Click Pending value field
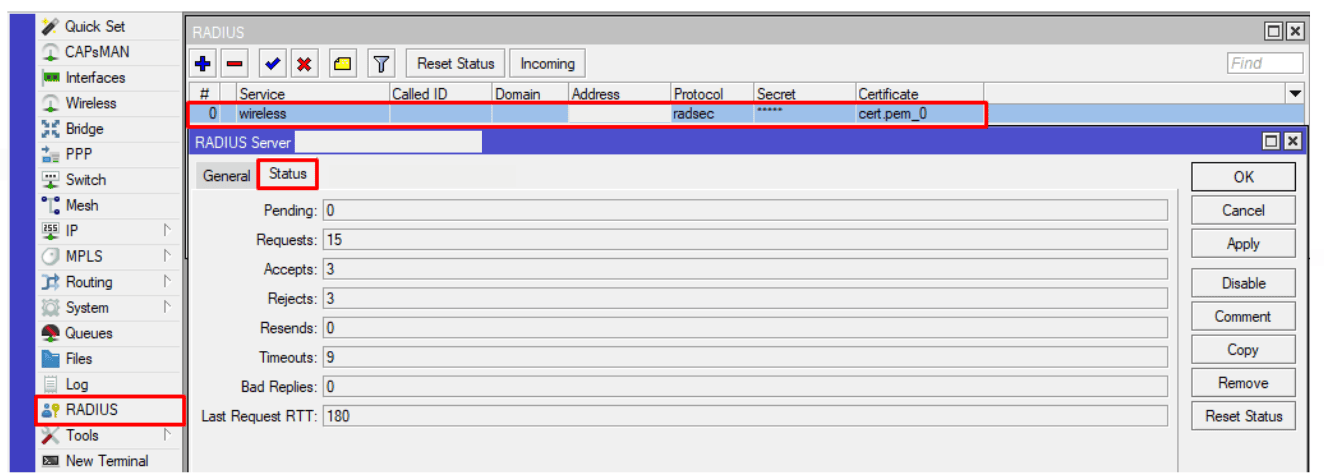1324x473 pixels. pyautogui.click(x=745, y=211)
